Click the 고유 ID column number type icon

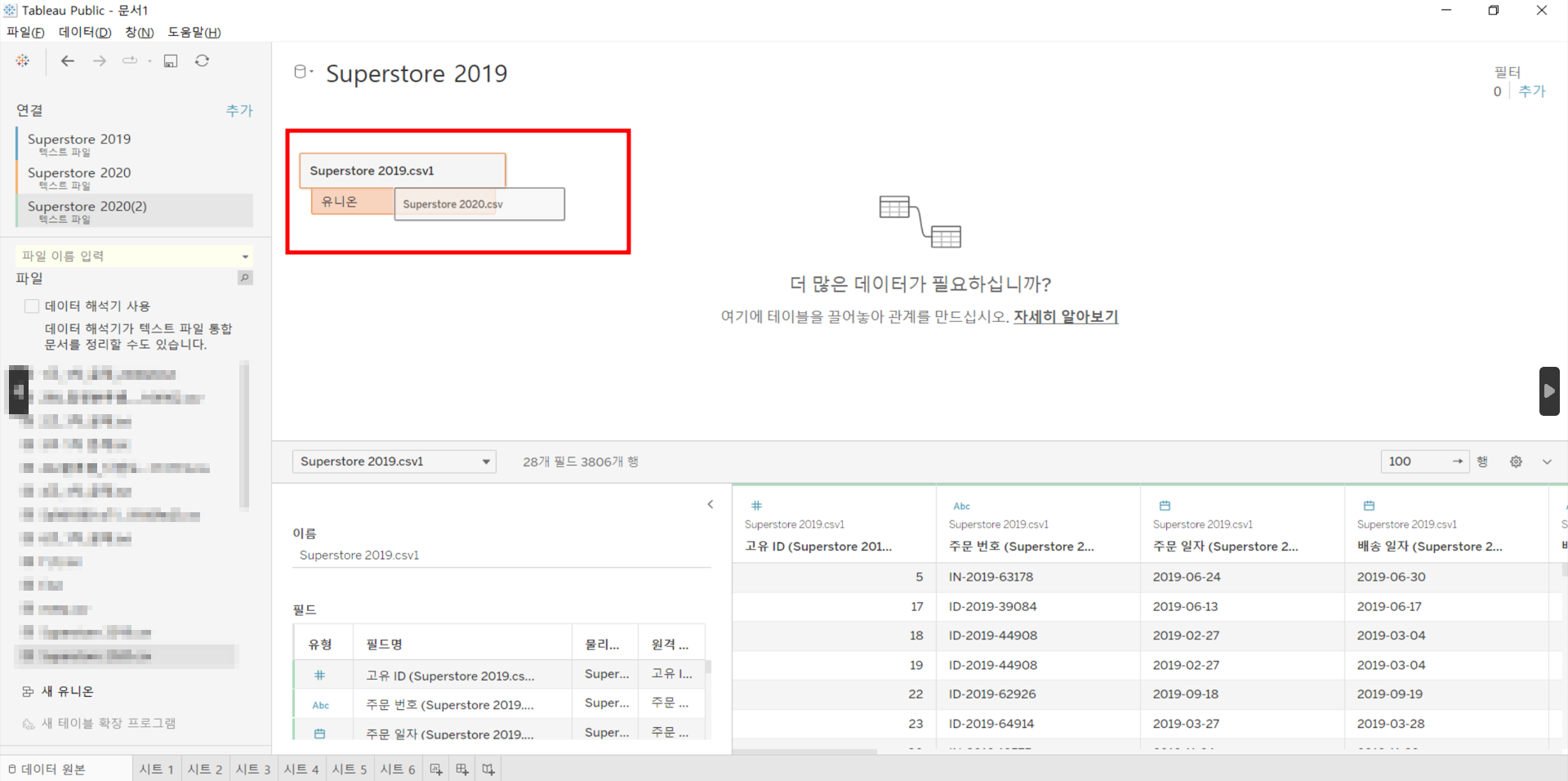click(x=756, y=506)
